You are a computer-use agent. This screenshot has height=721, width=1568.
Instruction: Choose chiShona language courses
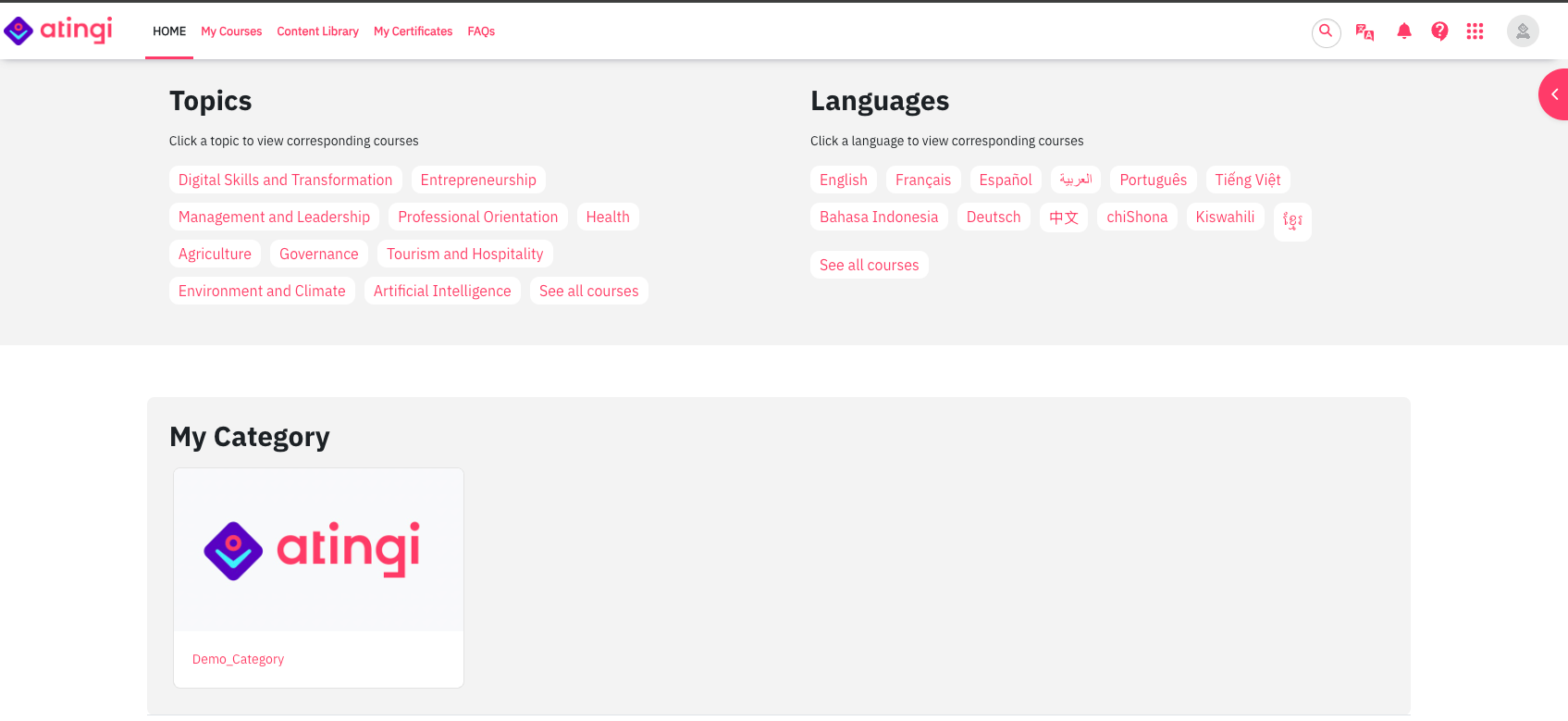click(x=1137, y=217)
